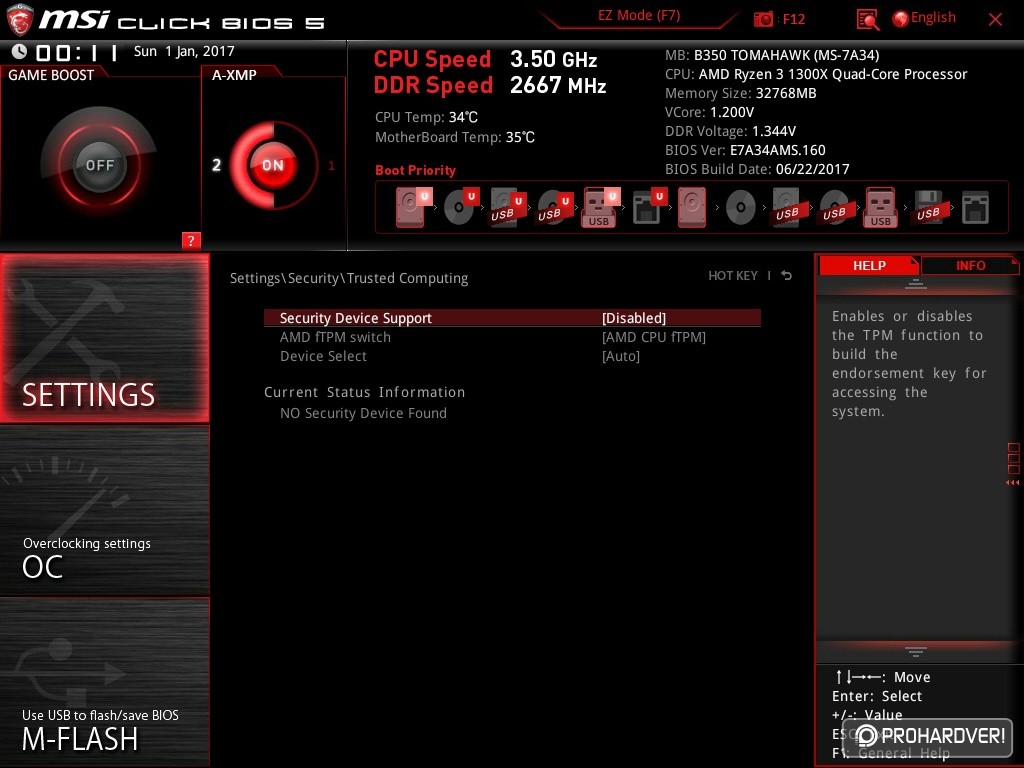Click the AMD fTPM switch label
The image size is (1024, 768).
[336, 337]
